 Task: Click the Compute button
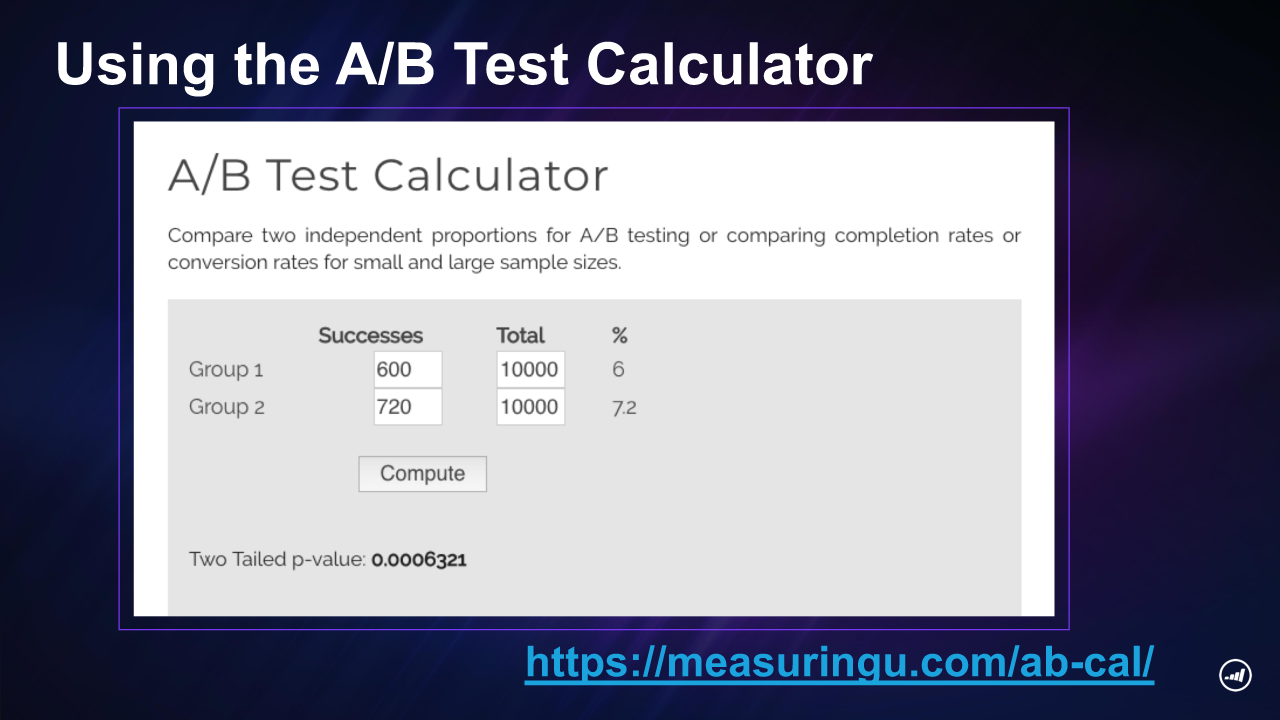tap(422, 474)
